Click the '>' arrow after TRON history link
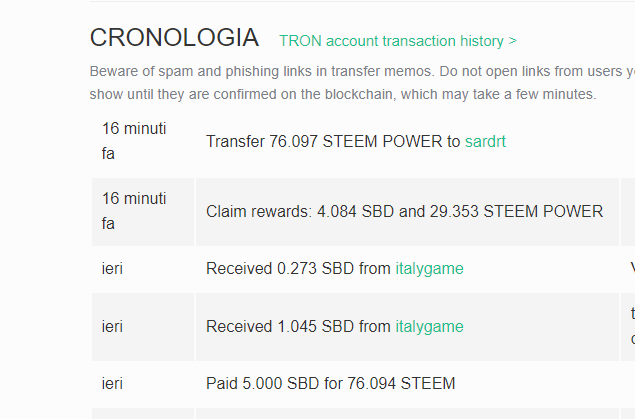The height and width of the screenshot is (419, 635). coord(512,41)
